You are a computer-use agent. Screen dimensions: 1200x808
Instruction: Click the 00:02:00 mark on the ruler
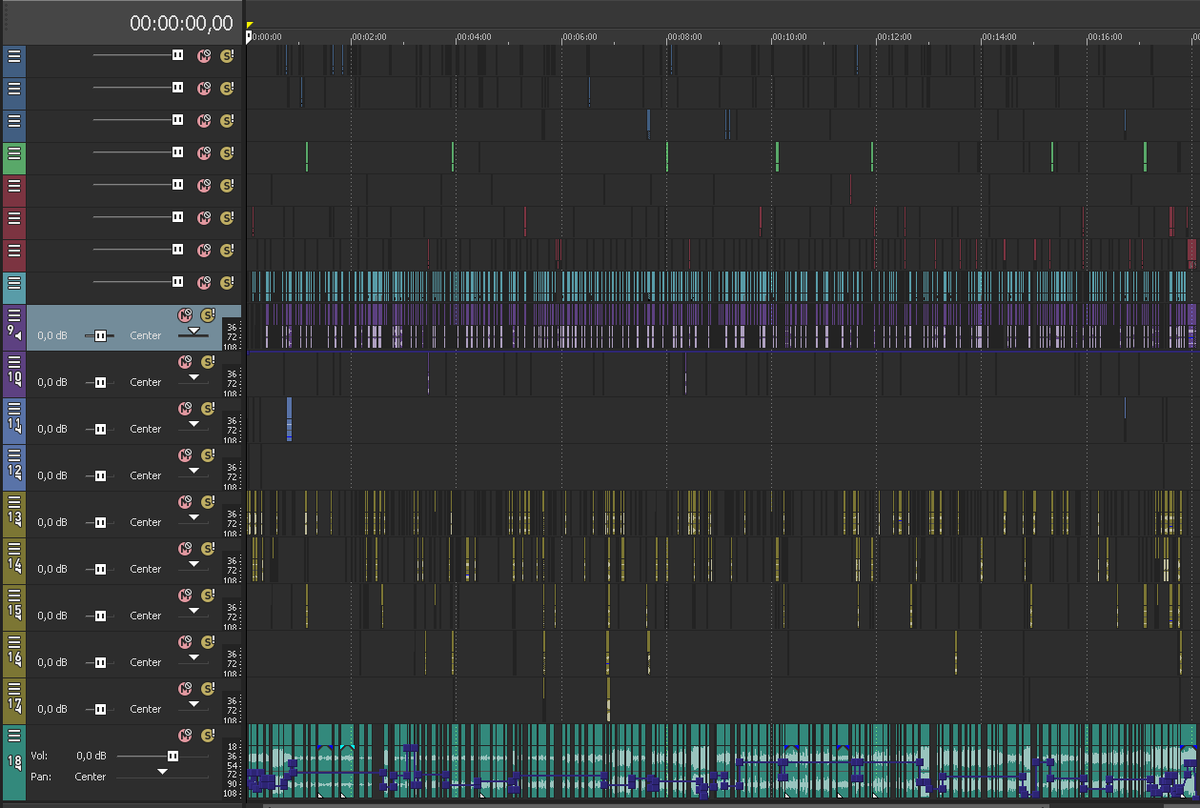(x=369, y=37)
